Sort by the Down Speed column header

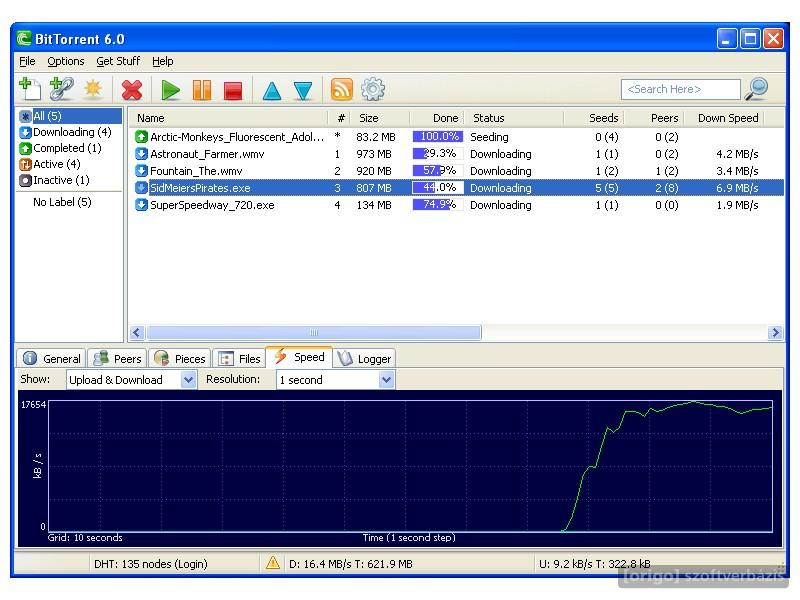coord(726,118)
